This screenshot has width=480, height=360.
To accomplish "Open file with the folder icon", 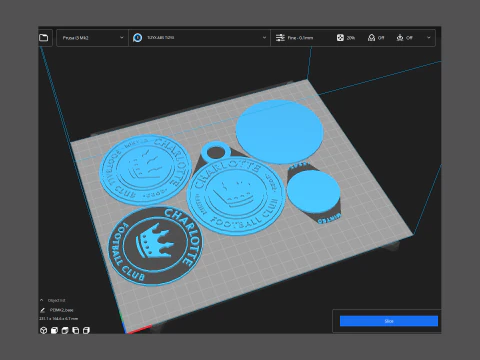I will 44,38.
